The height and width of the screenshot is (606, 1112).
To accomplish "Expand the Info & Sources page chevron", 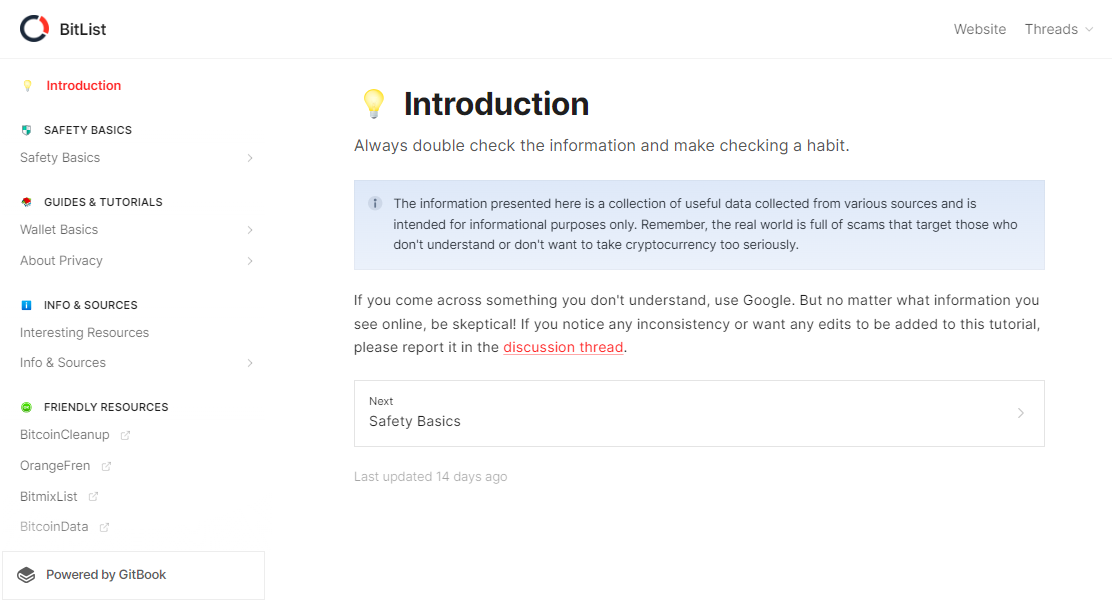I will [x=250, y=363].
